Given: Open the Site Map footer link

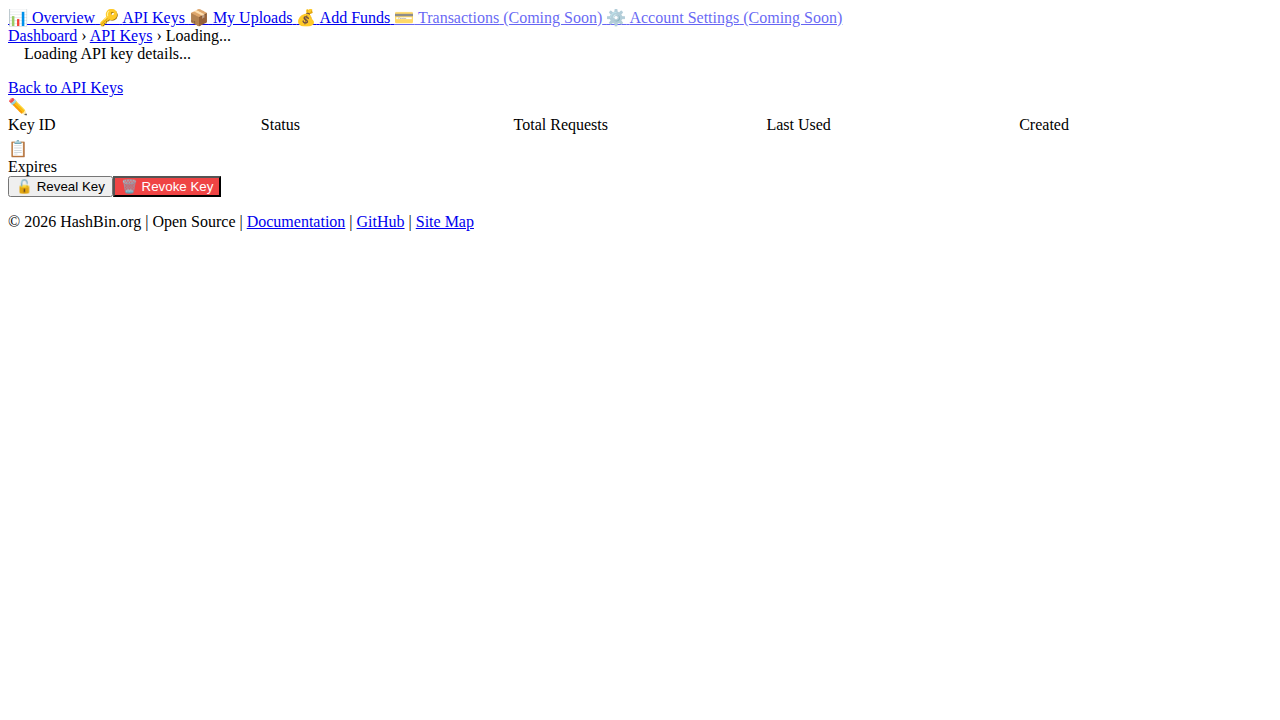Looking at the screenshot, I should [444, 222].
